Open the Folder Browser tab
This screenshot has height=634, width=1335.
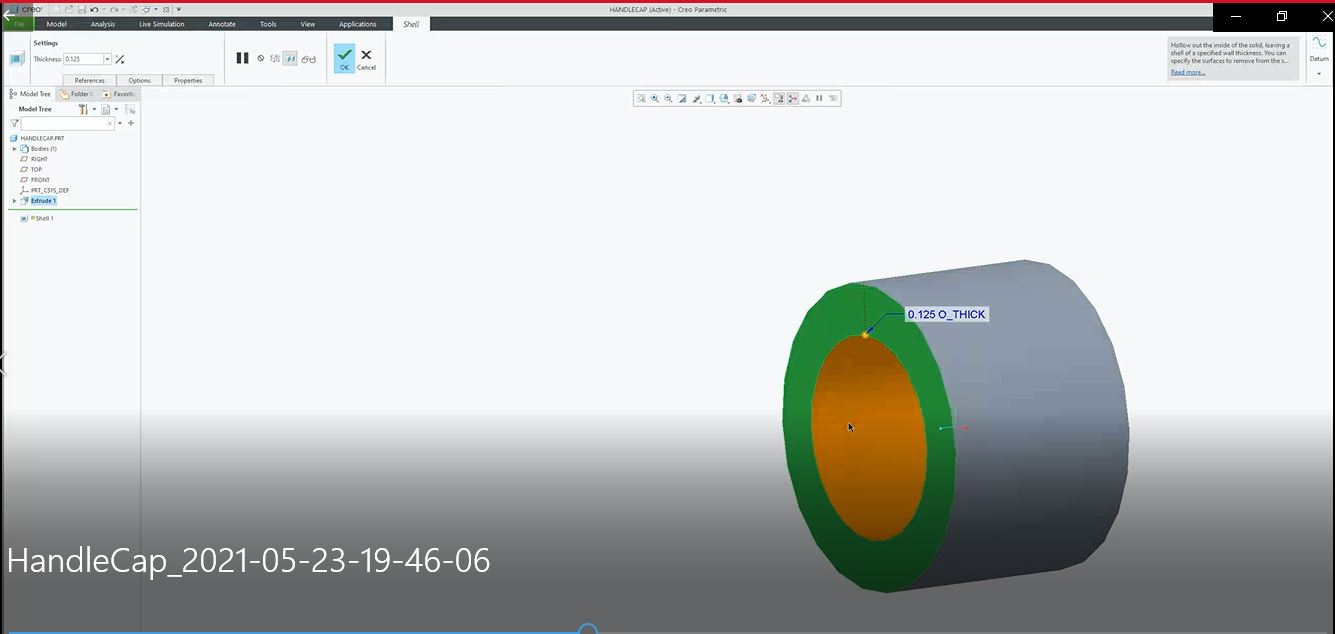(75, 93)
